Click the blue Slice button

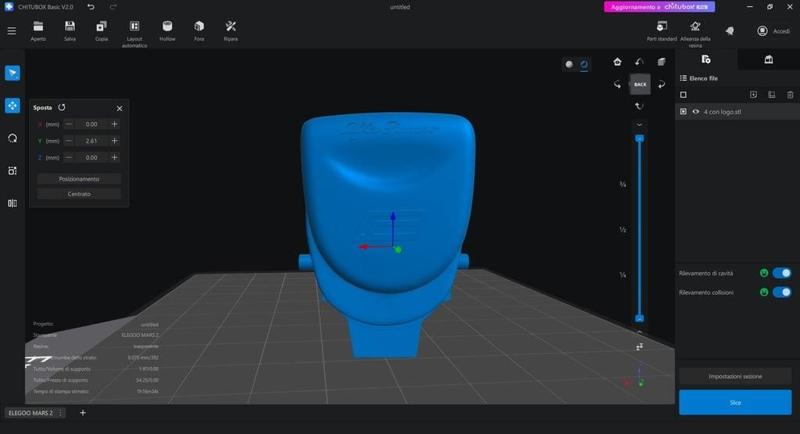click(735, 402)
